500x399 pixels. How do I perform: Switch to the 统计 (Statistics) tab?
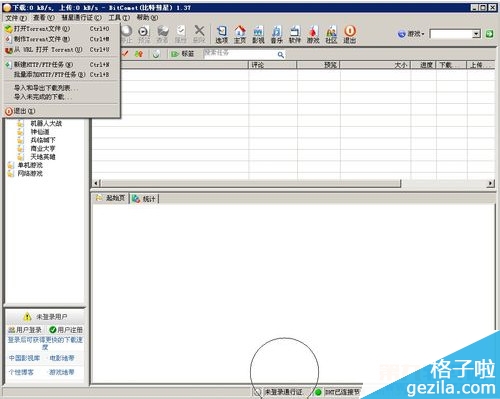144,199
